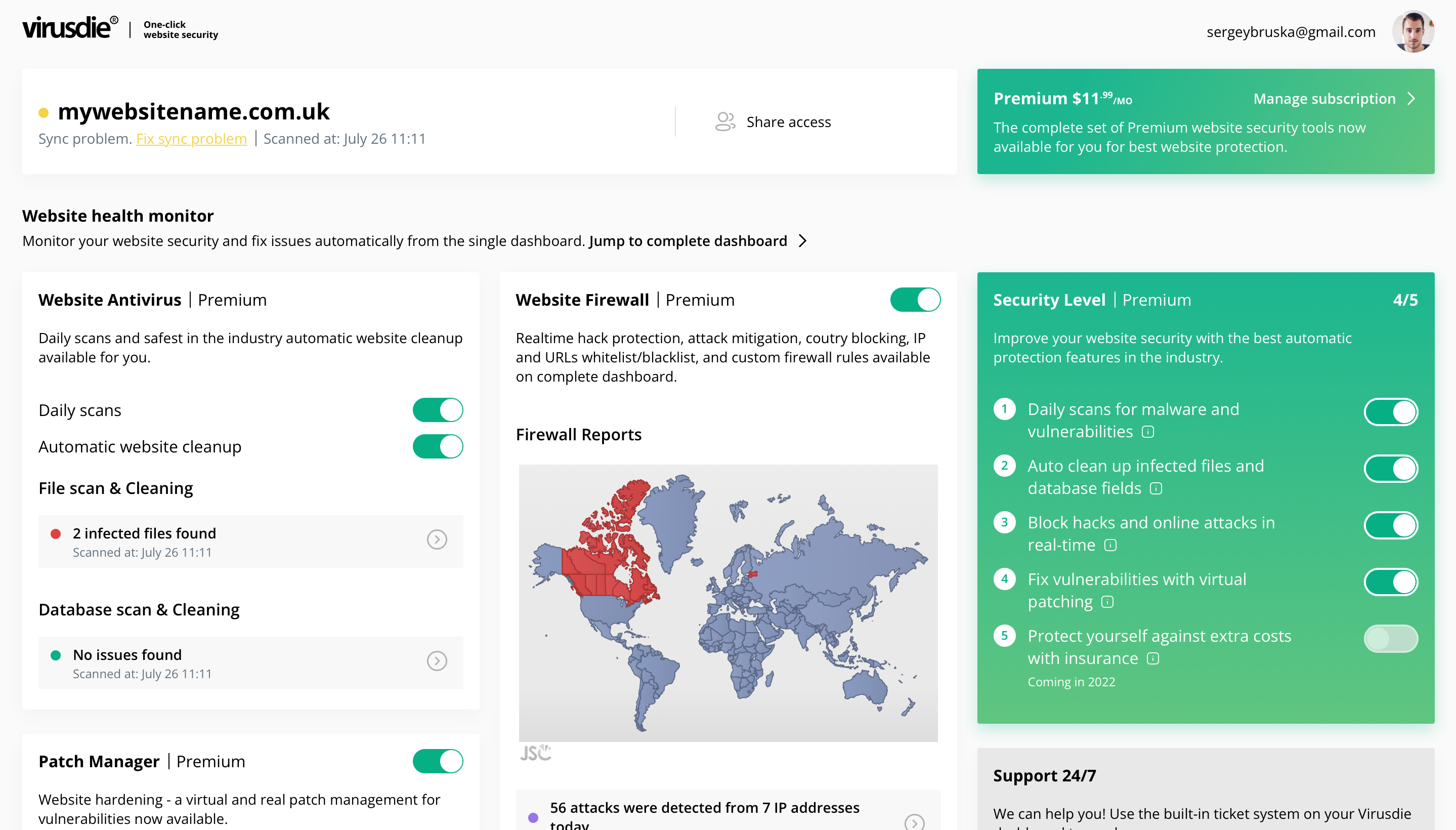
Task: Click step 3 number badge in Security Level
Action: coord(1004,522)
